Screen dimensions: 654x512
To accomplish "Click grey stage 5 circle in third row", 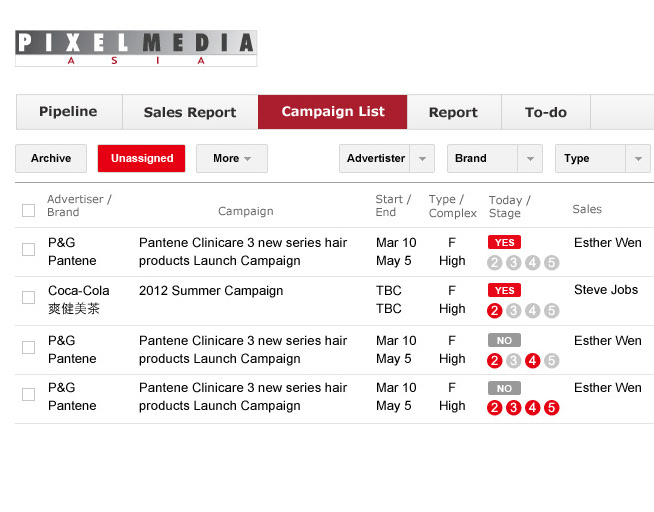I will pyautogui.click(x=551, y=361).
